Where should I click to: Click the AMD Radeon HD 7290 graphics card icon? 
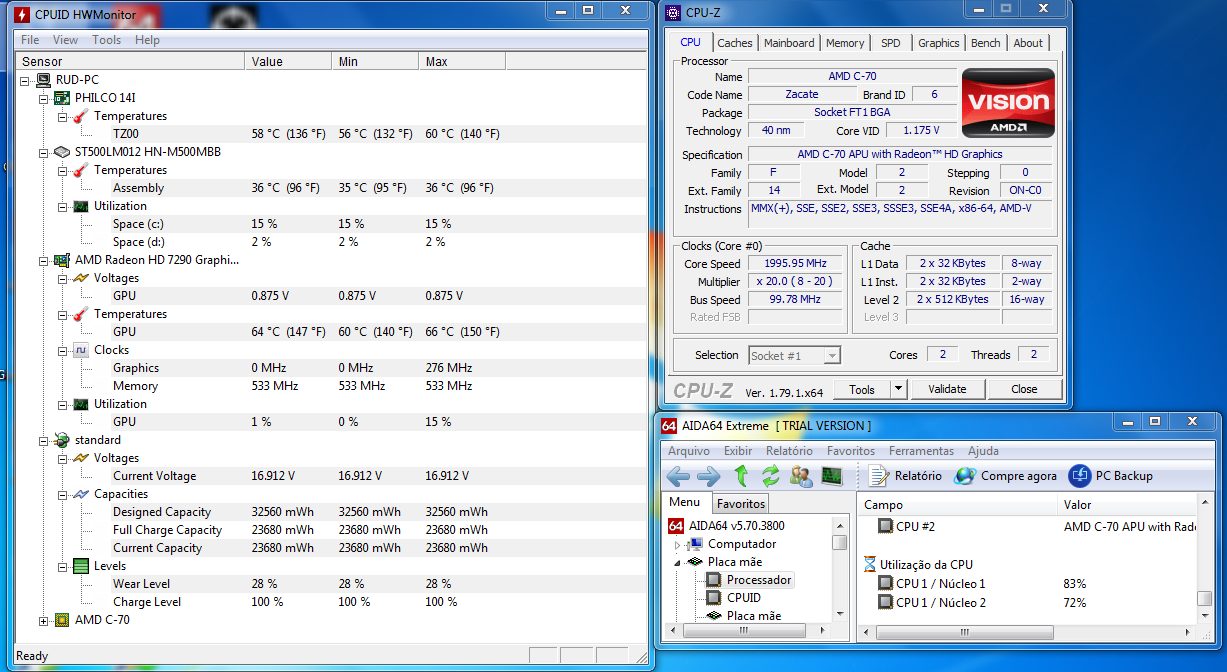coord(62,260)
